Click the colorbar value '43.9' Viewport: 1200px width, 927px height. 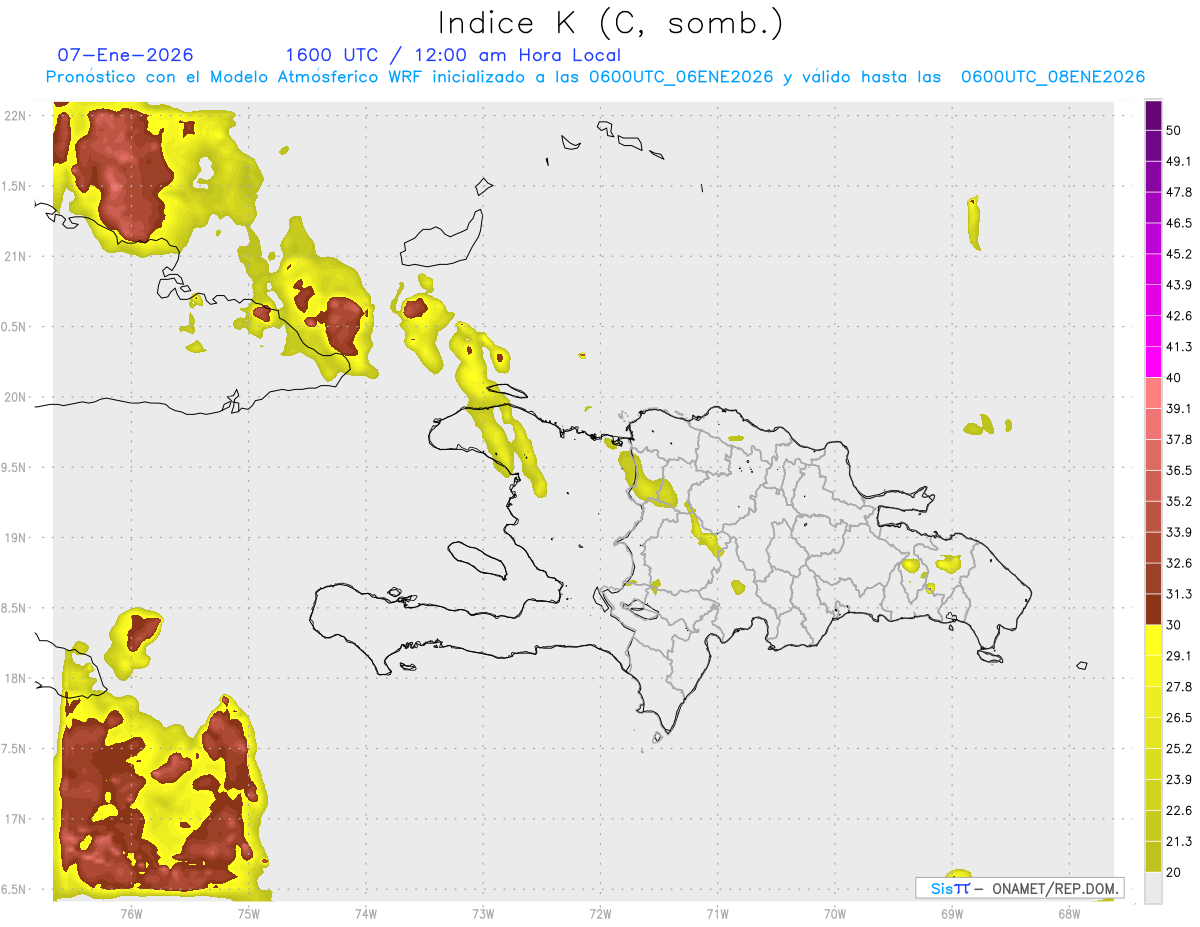1180,285
